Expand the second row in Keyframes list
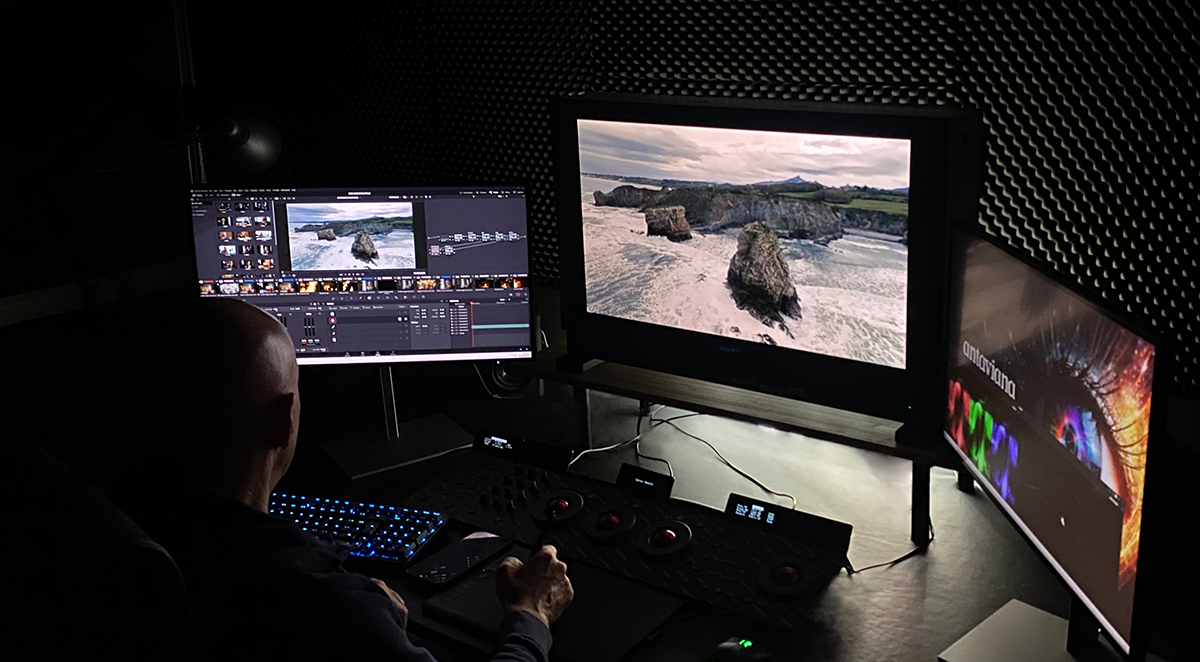1200x662 pixels. [x=452, y=313]
